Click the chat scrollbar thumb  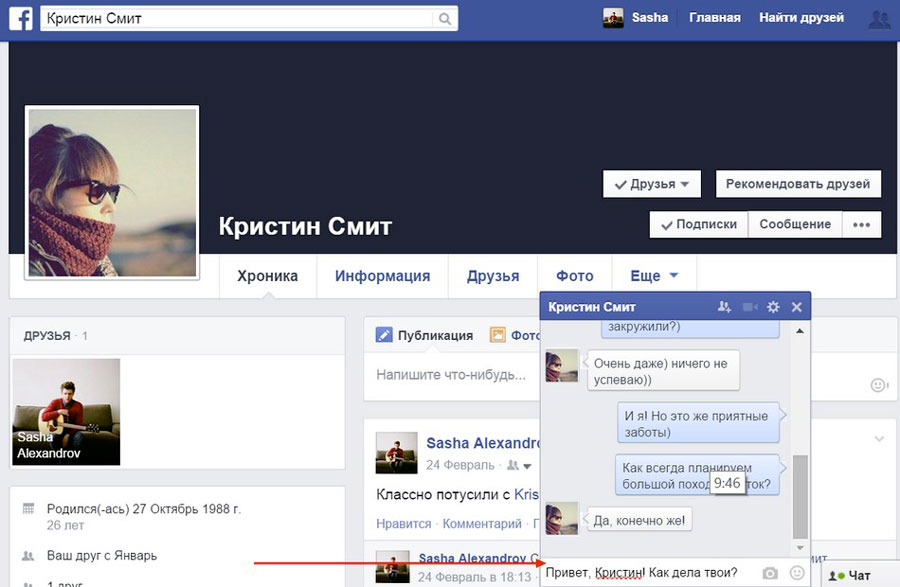coord(800,497)
